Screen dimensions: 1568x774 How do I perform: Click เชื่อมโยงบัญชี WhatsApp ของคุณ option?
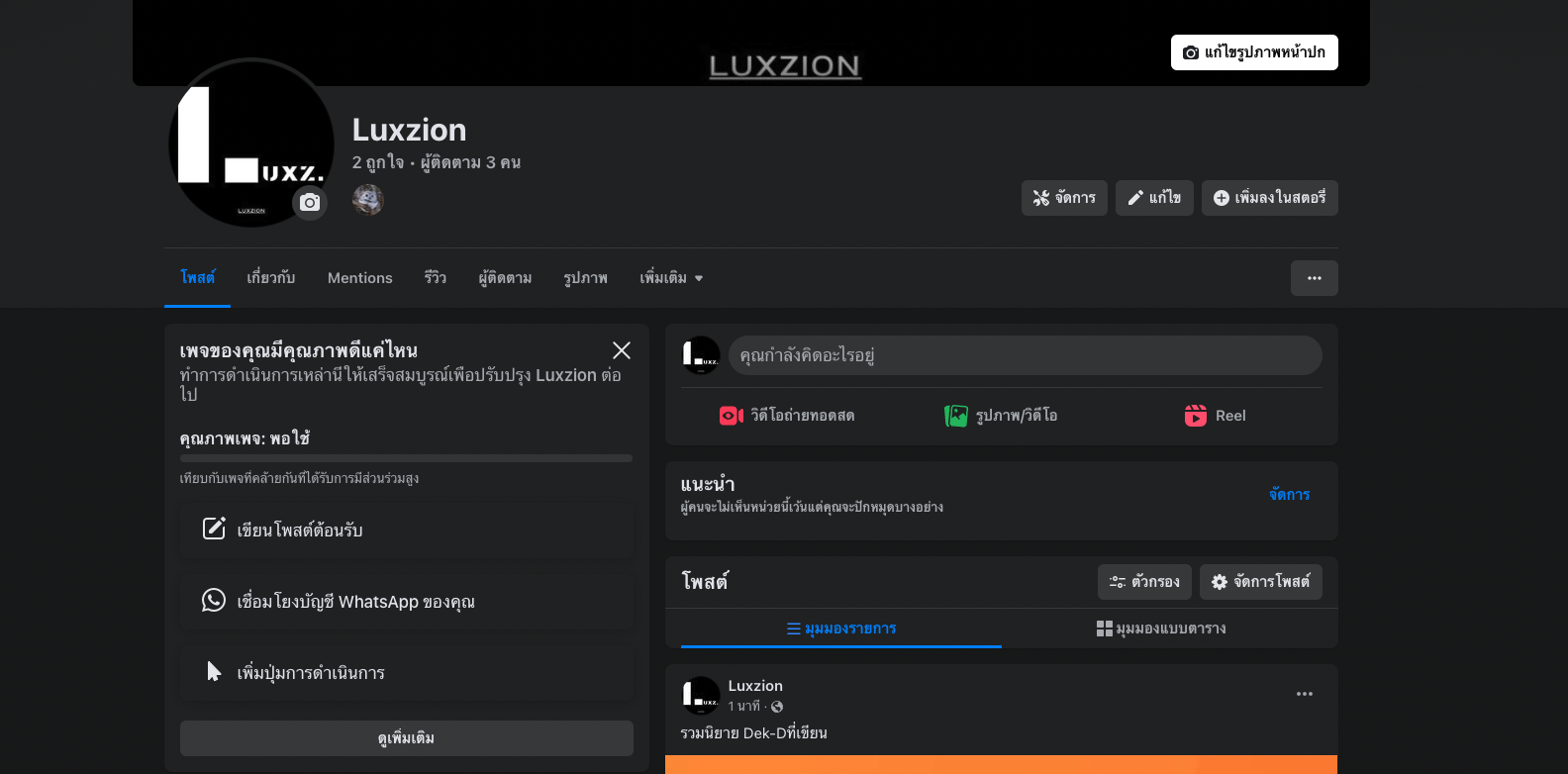coord(407,601)
